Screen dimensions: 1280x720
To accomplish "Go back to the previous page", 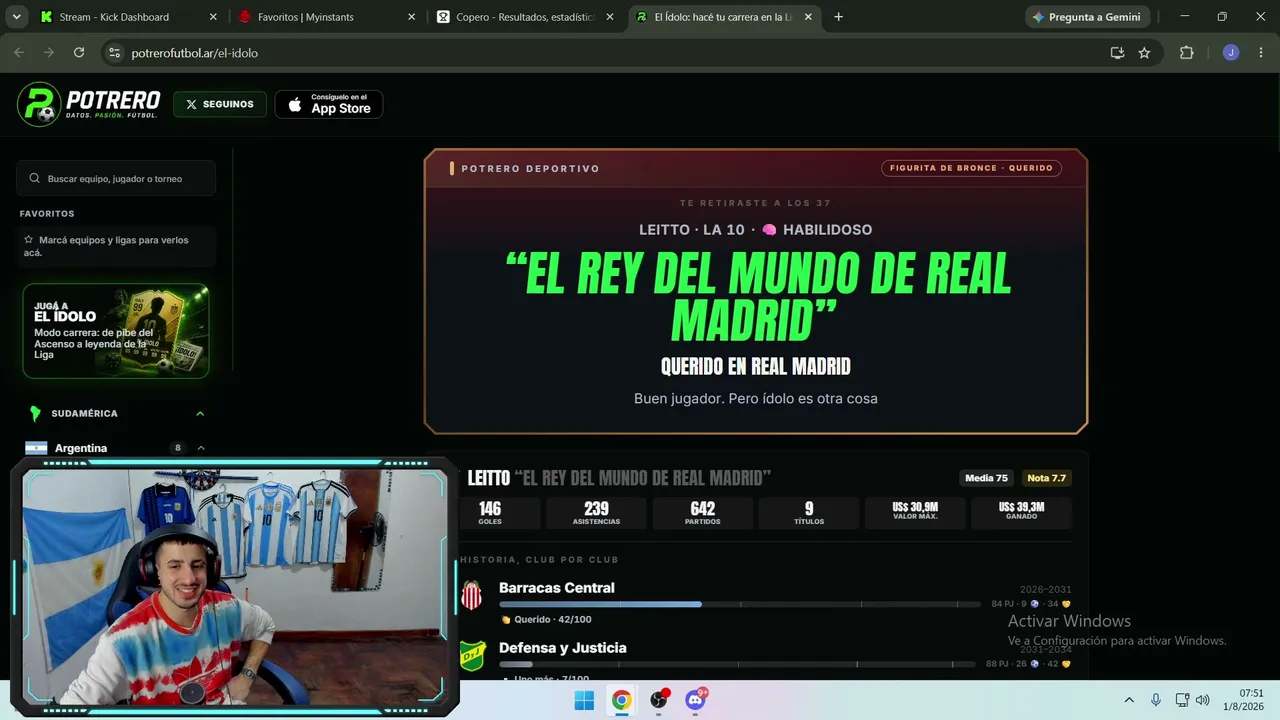I will pos(19,53).
